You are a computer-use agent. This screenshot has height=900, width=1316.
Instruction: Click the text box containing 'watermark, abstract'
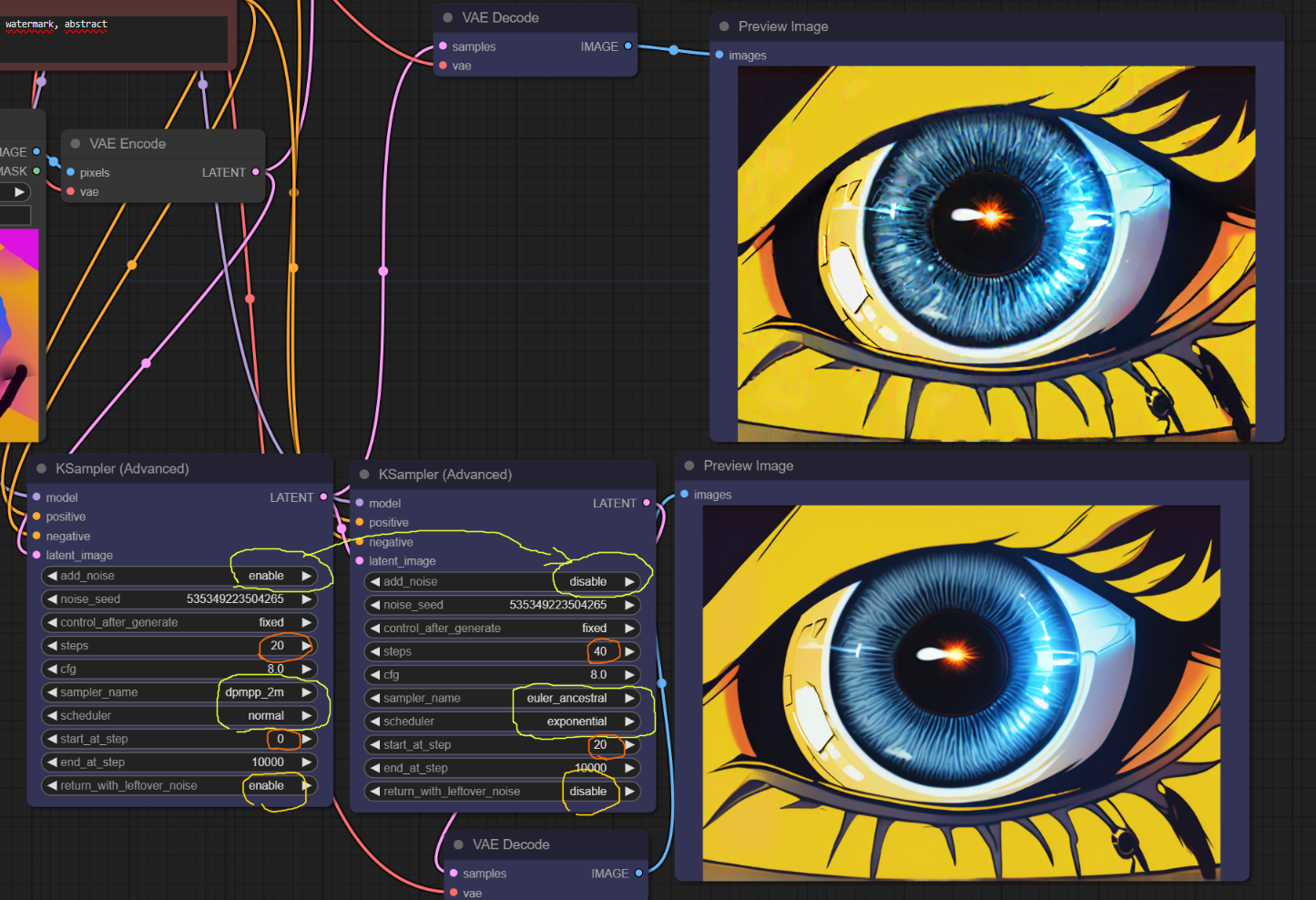click(113, 38)
